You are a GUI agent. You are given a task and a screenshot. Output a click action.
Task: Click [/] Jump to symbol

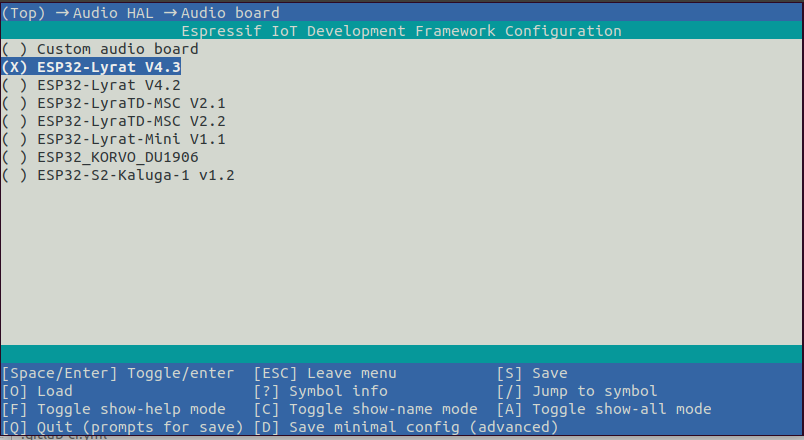click(577, 391)
